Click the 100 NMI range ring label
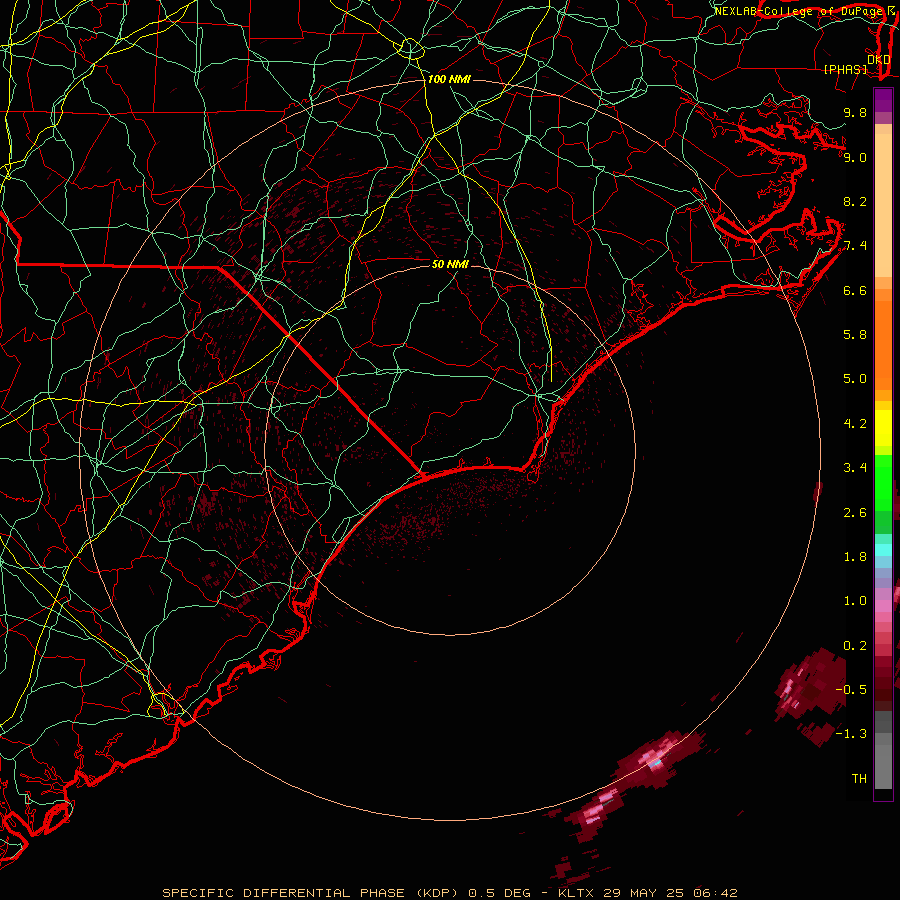This screenshot has height=900, width=900. (449, 79)
